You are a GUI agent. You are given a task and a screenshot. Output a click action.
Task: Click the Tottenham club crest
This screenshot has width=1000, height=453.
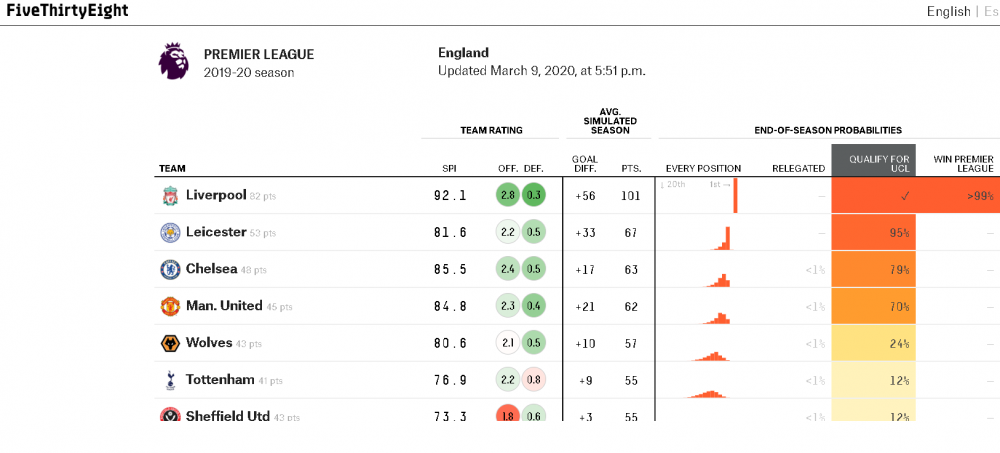tap(170, 380)
